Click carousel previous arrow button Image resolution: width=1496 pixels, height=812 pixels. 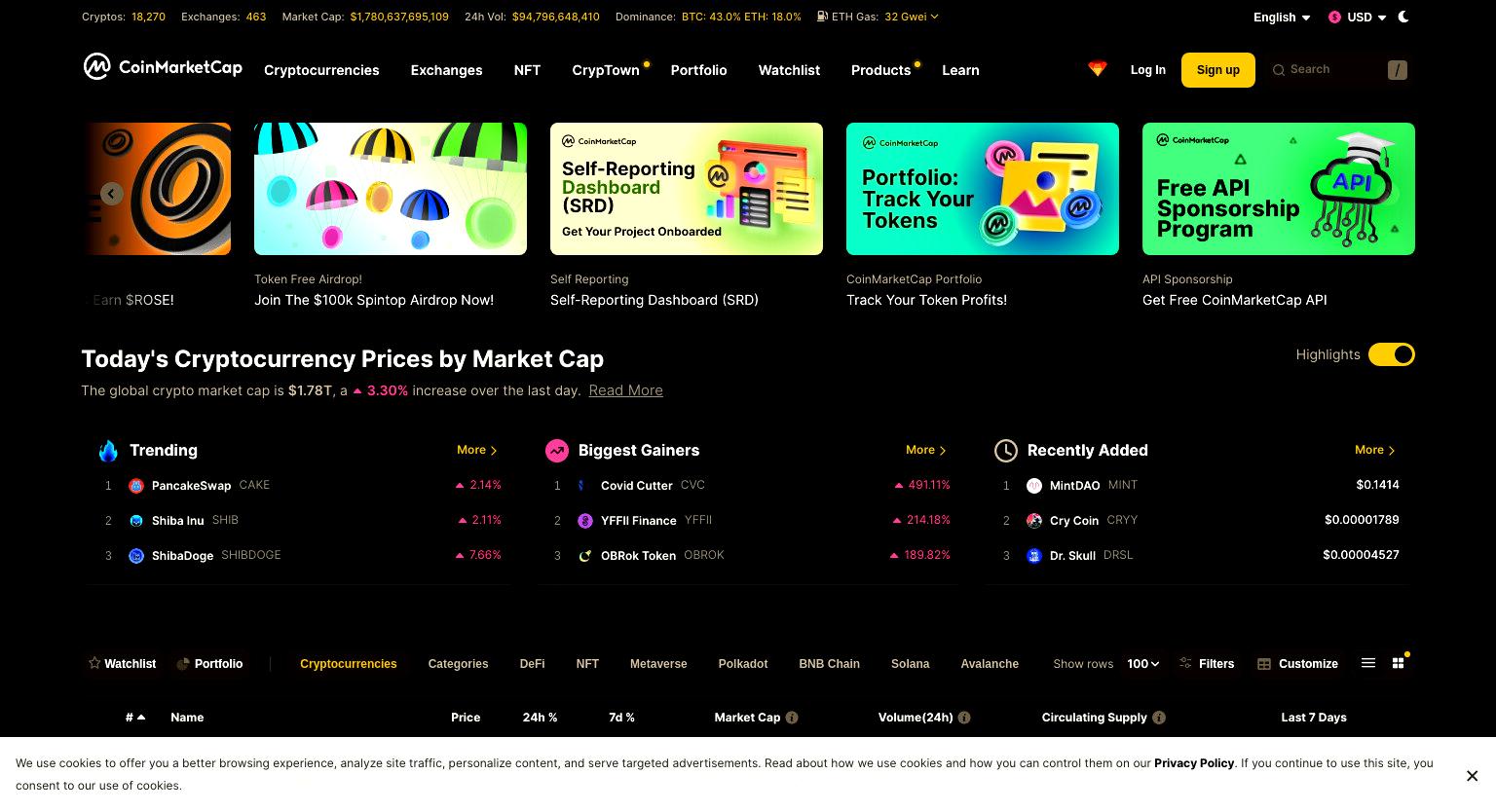112,194
